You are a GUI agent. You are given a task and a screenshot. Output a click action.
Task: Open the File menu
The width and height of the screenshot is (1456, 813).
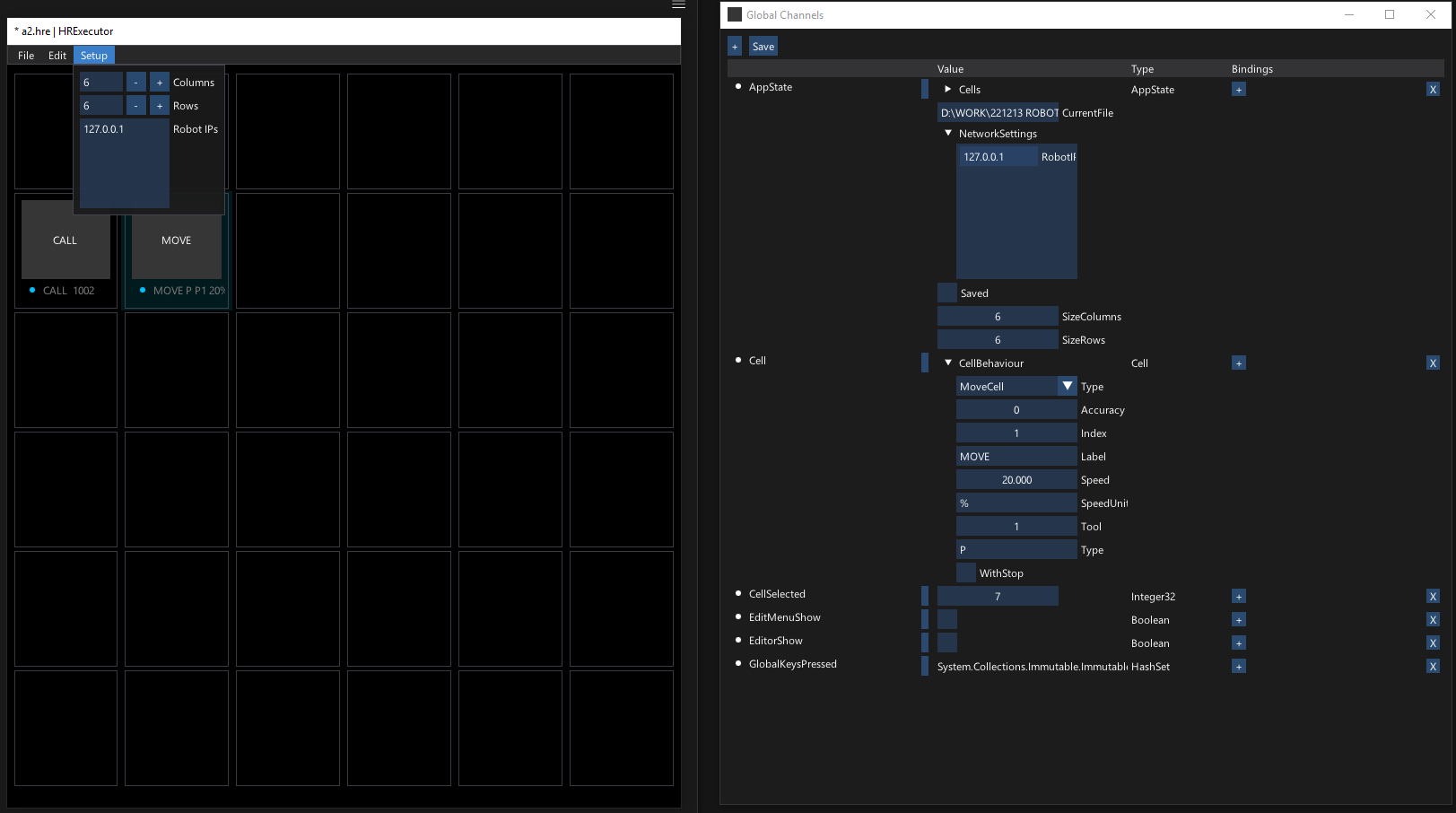click(x=26, y=56)
